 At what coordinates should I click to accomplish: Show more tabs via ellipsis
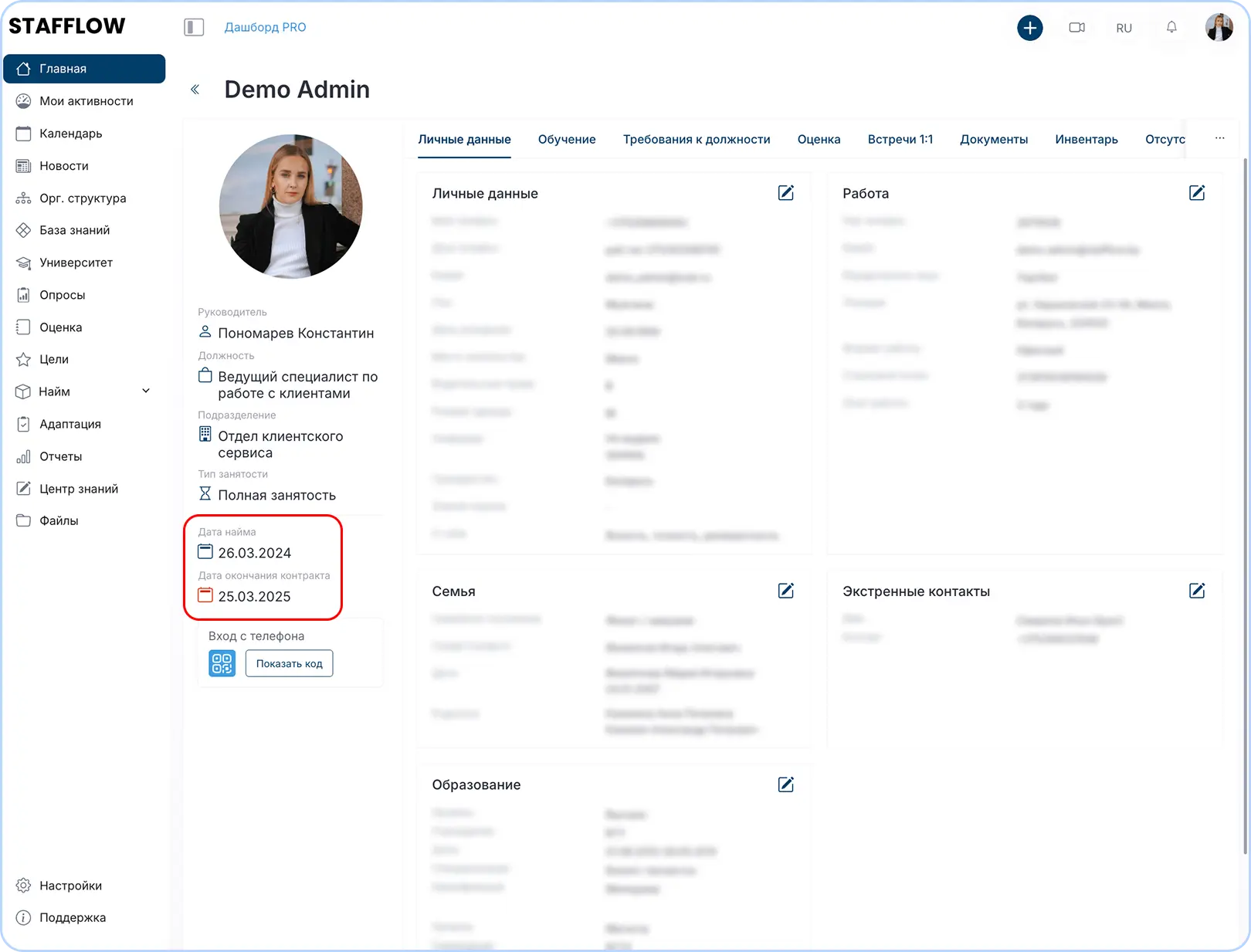tap(1219, 139)
